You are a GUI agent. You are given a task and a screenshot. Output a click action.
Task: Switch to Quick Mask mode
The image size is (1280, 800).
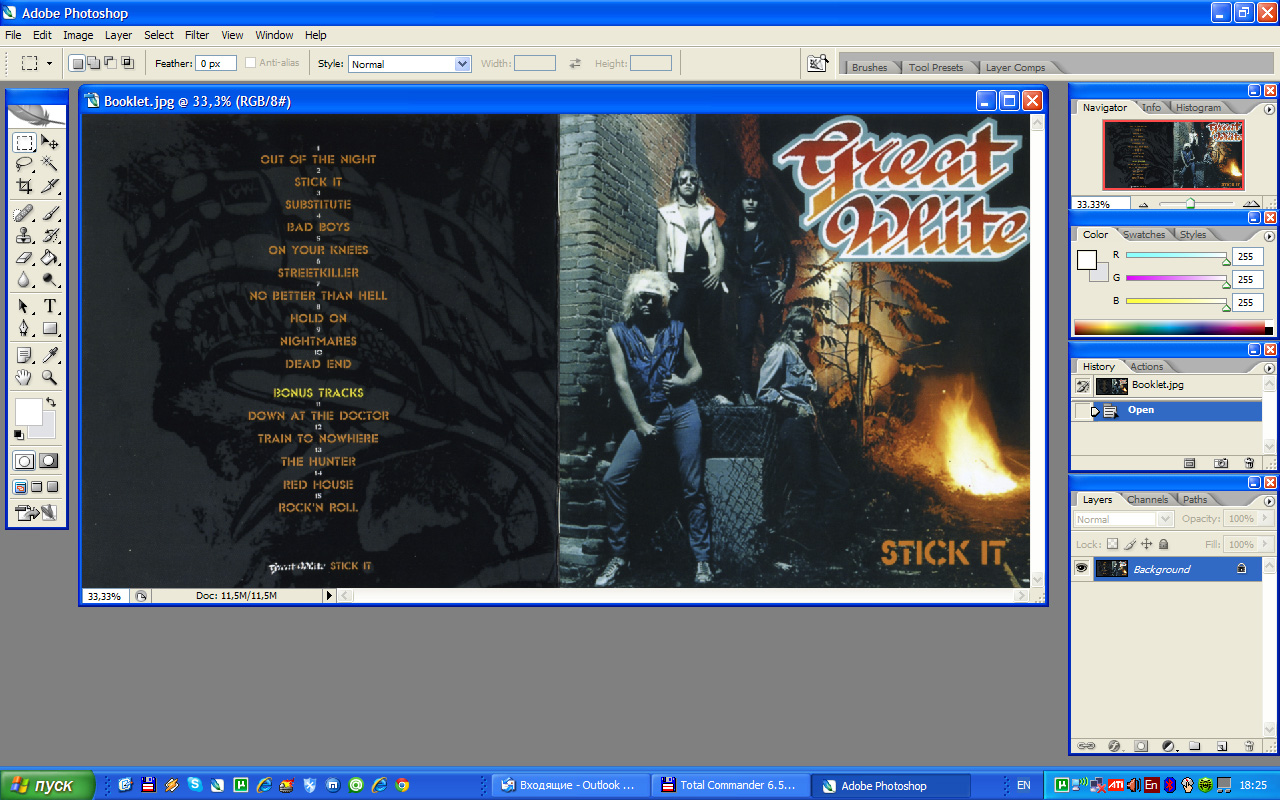point(48,461)
